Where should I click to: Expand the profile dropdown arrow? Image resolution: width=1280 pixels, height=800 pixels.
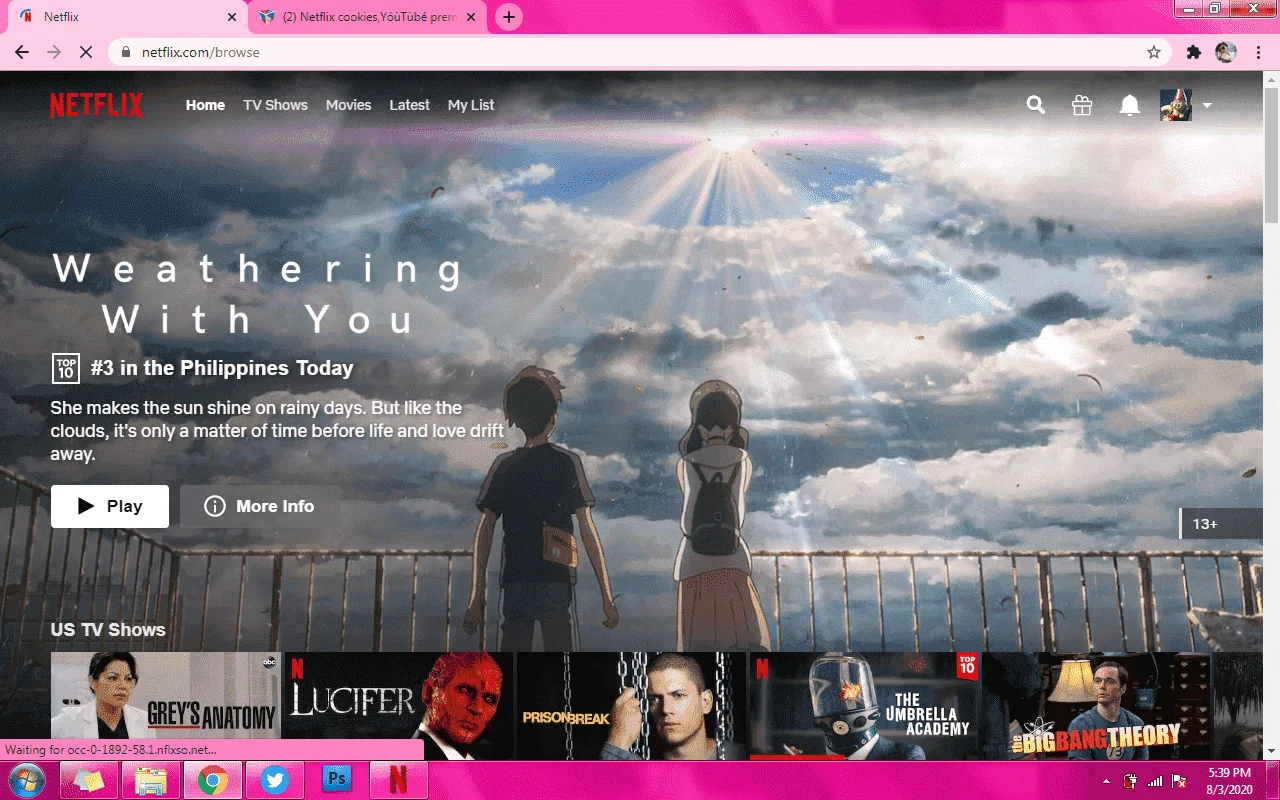(x=1207, y=106)
